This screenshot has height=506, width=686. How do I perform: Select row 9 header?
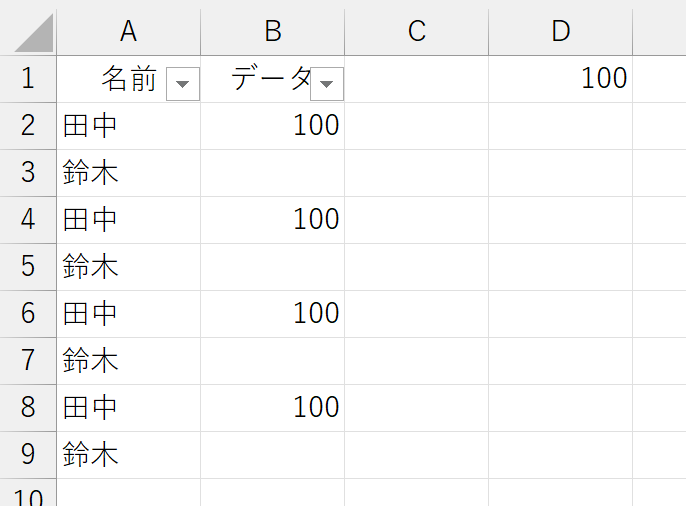[x=28, y=455]
